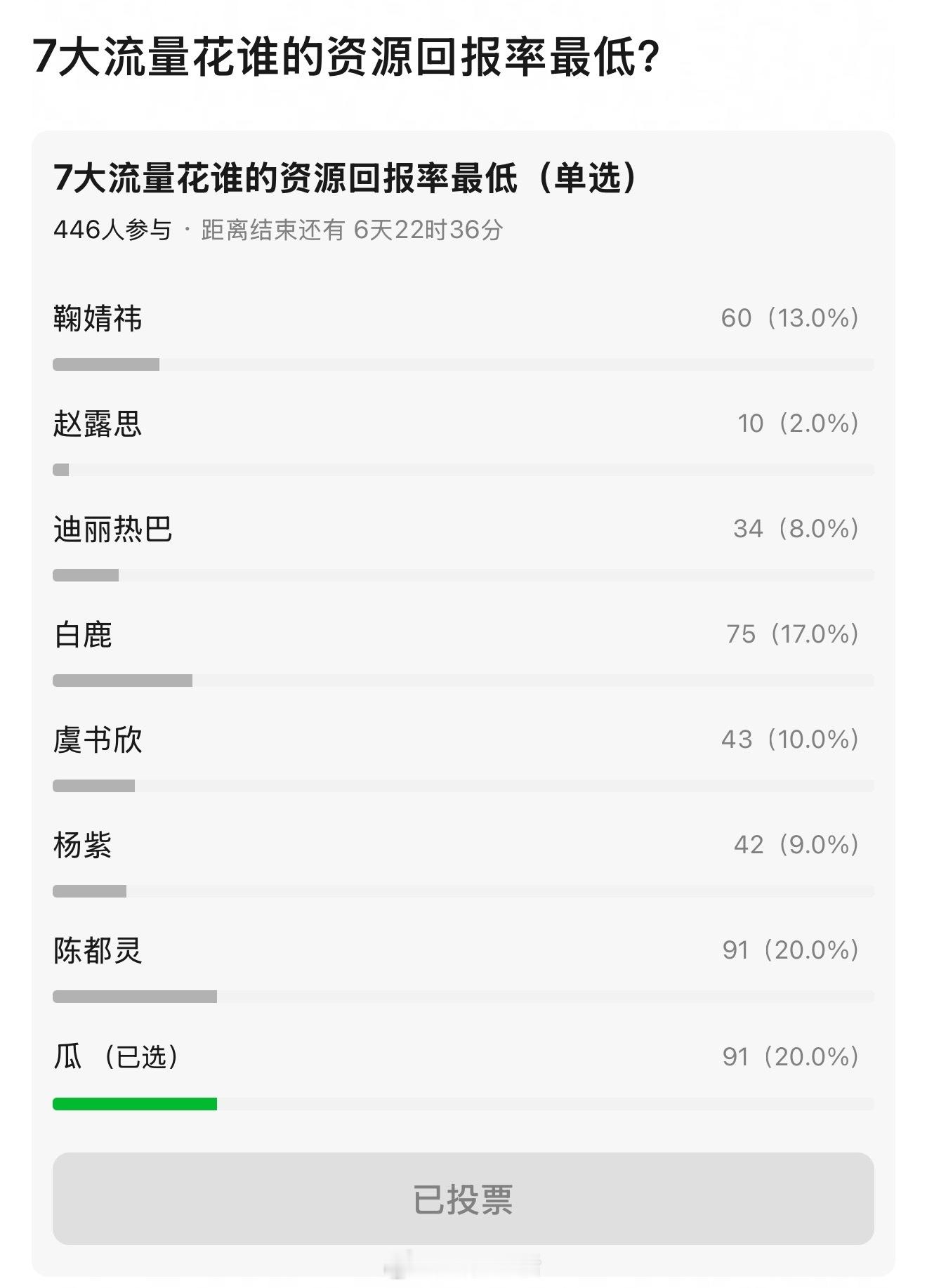The width and height of the screenshot is (927, 1288).
Task: Pick the 杨紫 option
Action: pos(463,862)
